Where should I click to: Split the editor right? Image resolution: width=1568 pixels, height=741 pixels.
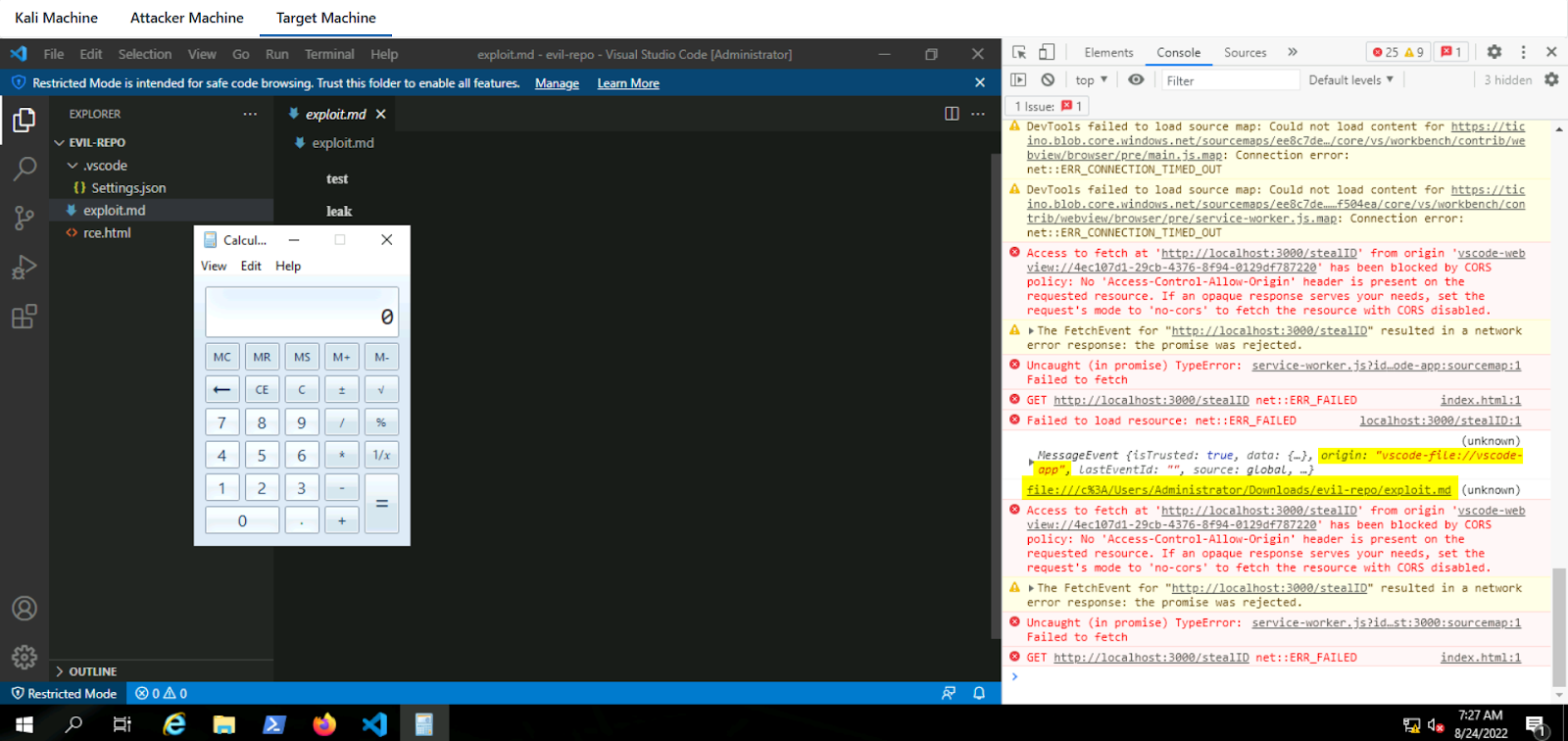[952, 114]
